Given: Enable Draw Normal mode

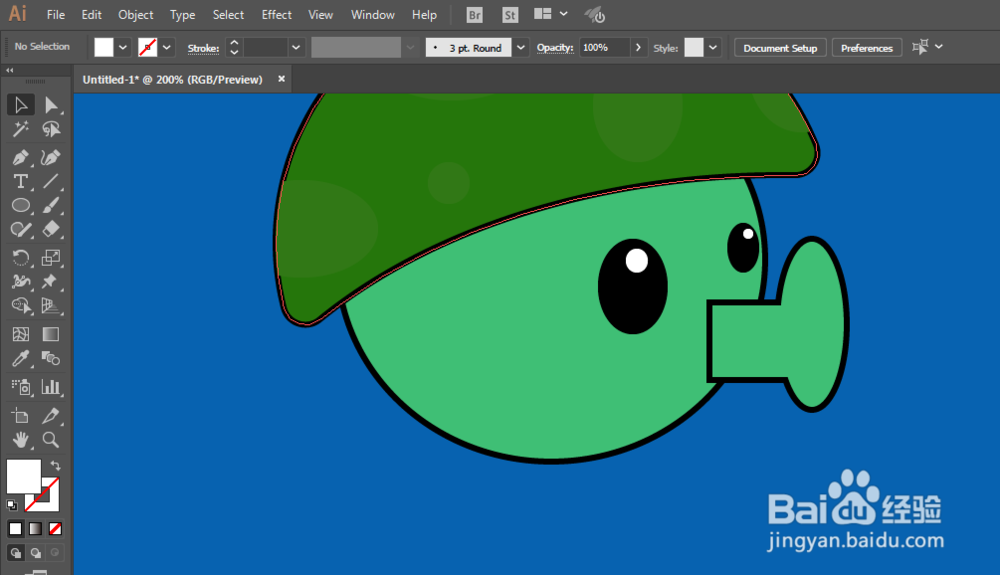Looking at the screenshot, I should (16, 553).
